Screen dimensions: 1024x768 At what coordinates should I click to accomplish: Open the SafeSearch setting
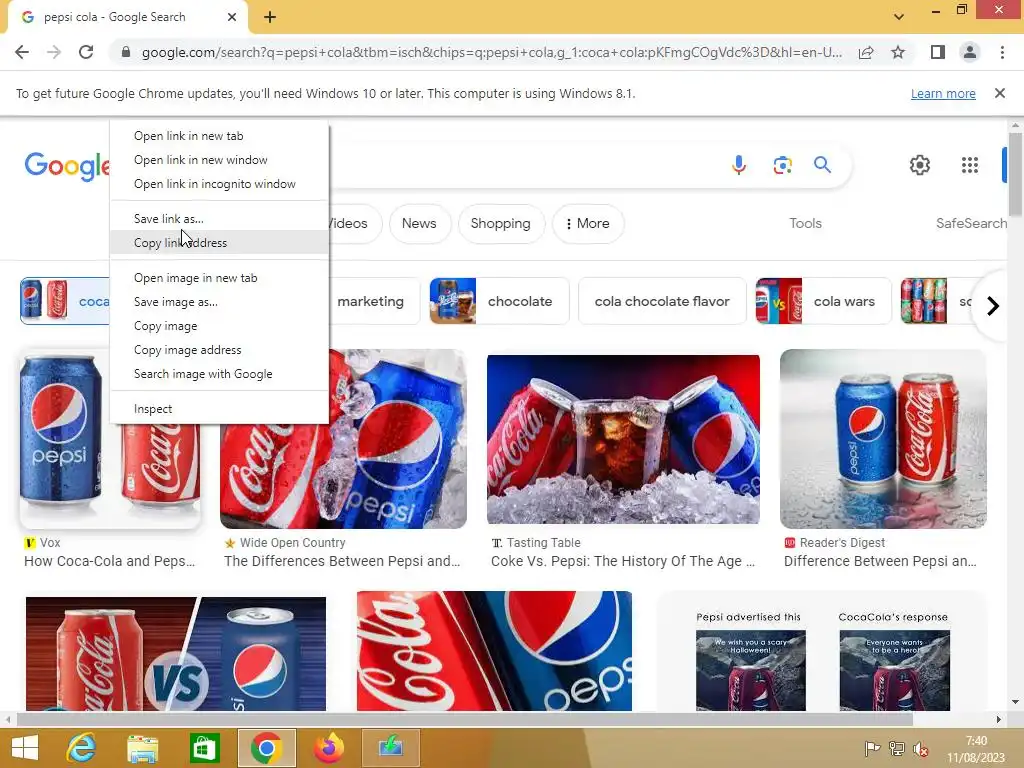971,223
